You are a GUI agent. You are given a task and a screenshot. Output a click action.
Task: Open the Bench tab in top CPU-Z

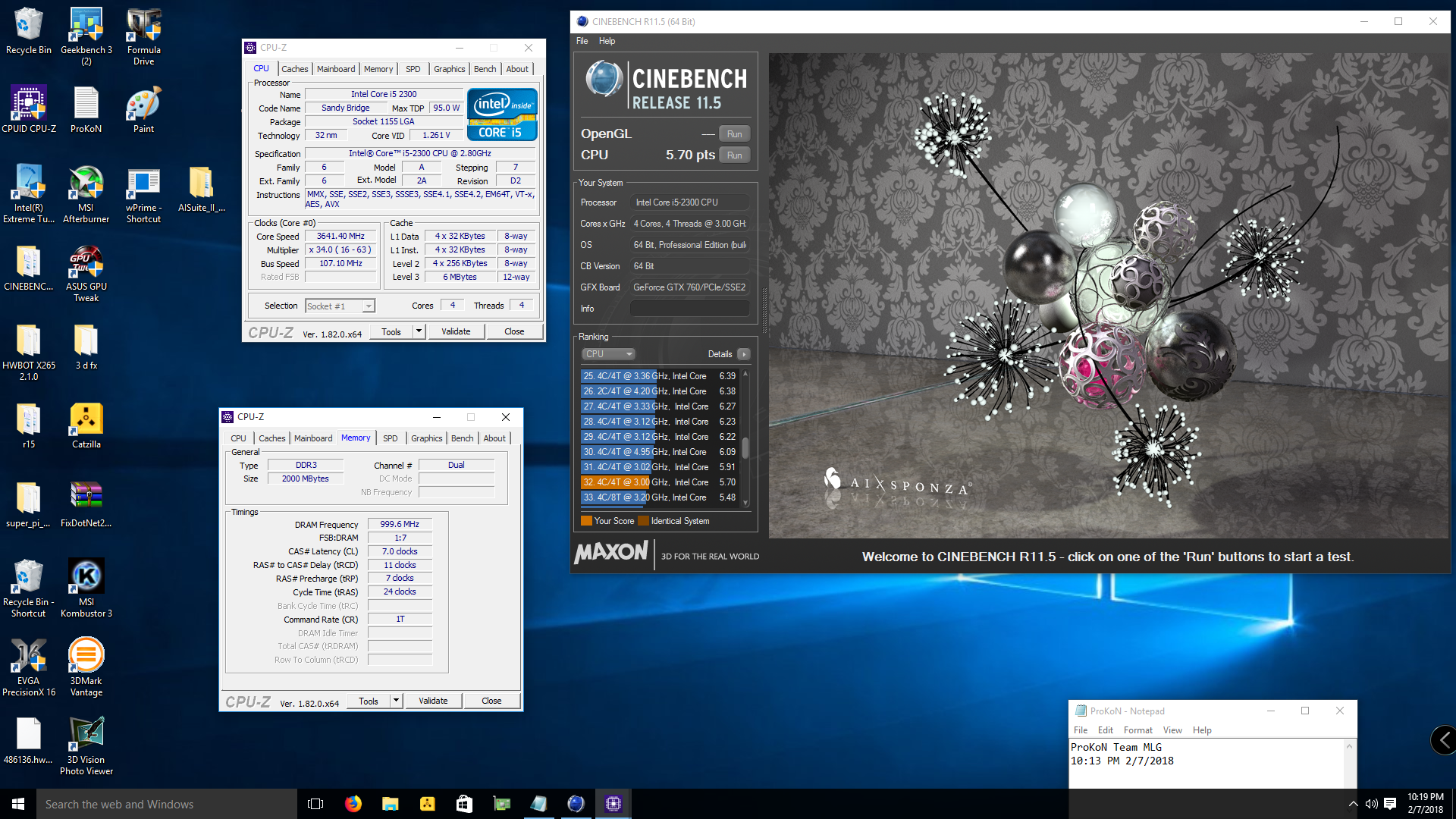click(x=485, y=69)
